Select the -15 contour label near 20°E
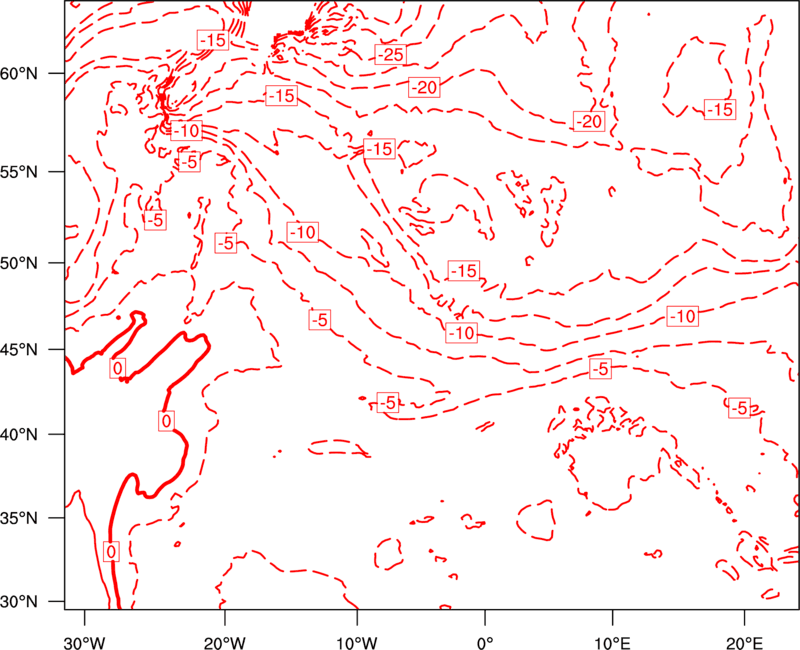Viewport: 800px width, 650px height. pos(720,109)
